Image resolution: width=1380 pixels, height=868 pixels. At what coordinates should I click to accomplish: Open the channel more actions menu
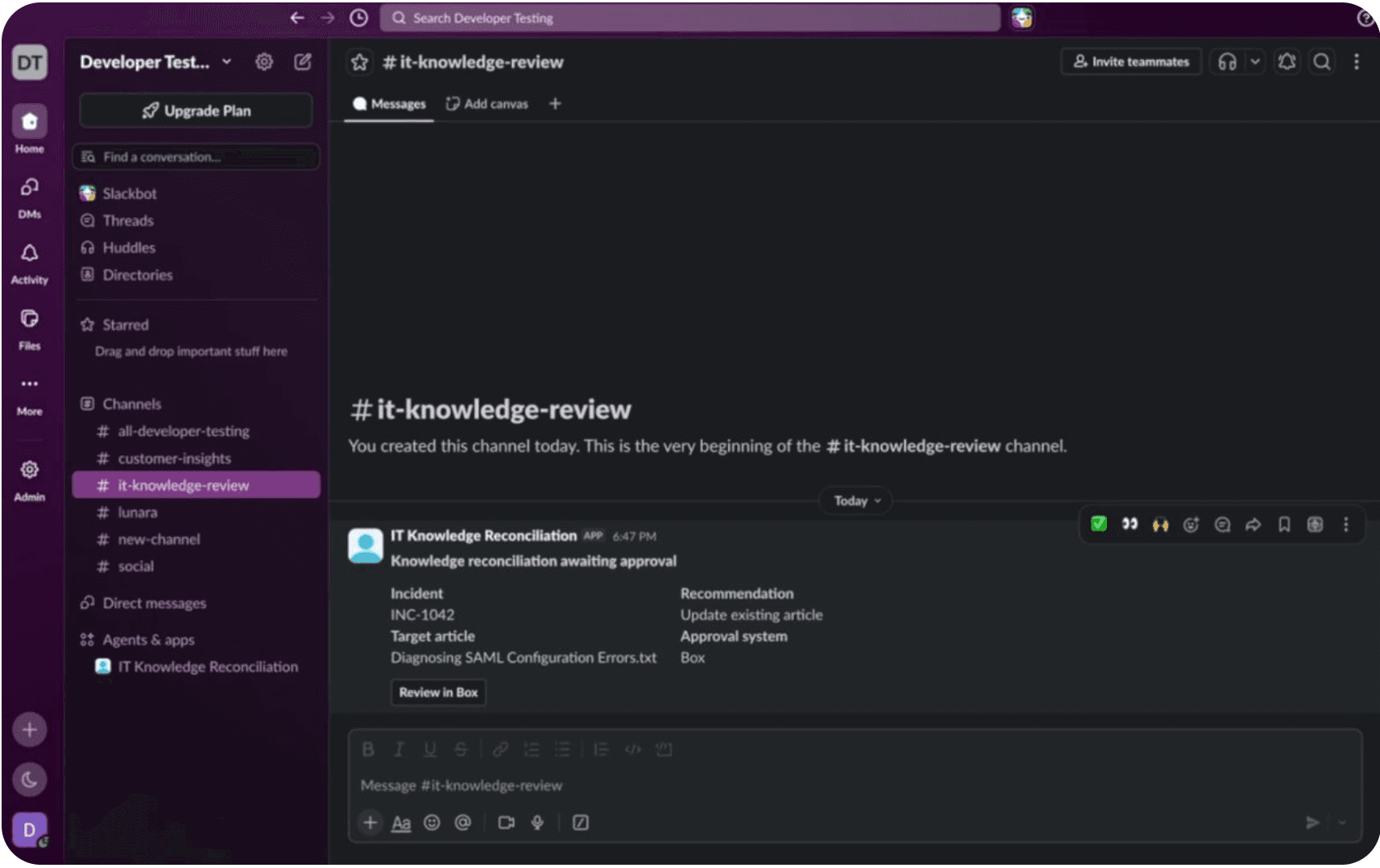(x=1356, y=62)
